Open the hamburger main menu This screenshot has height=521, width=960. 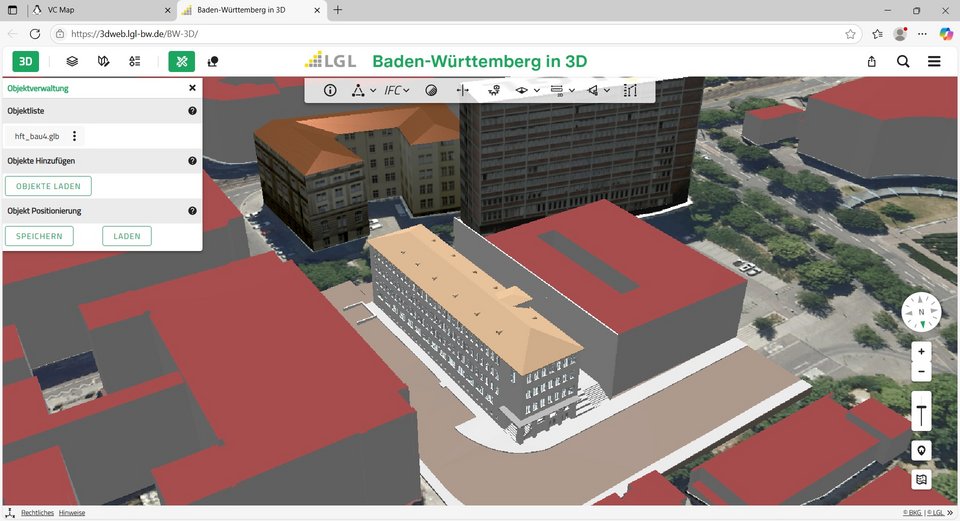(x=934, y=61)
